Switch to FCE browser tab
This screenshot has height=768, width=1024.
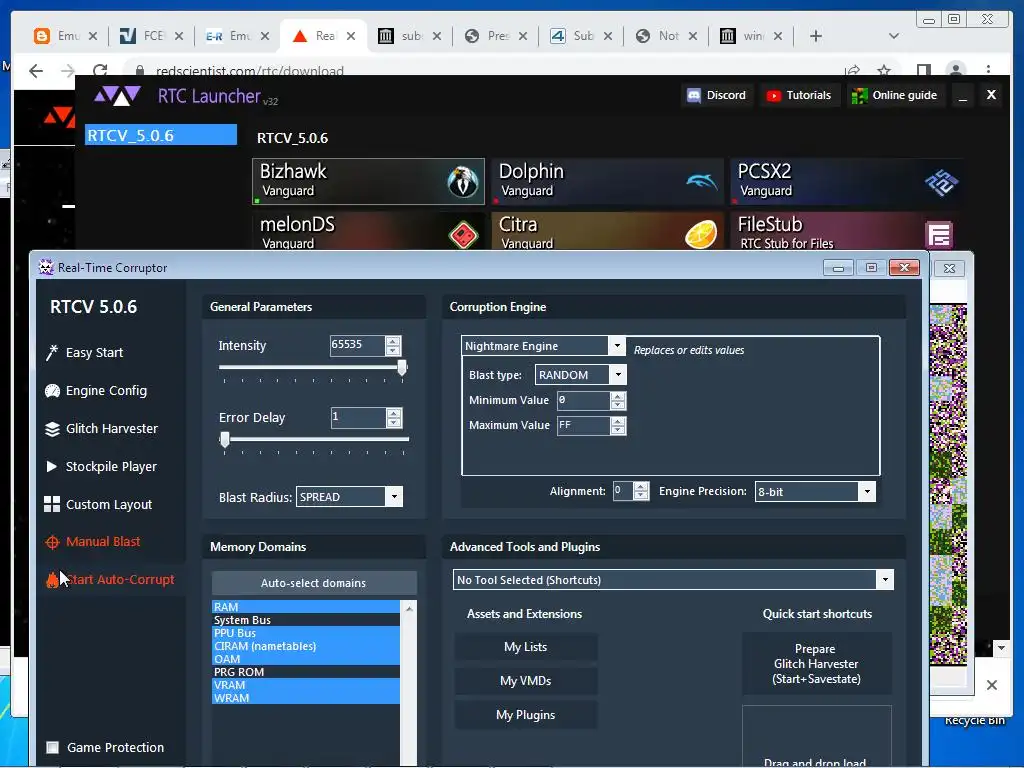click(152, 36)
